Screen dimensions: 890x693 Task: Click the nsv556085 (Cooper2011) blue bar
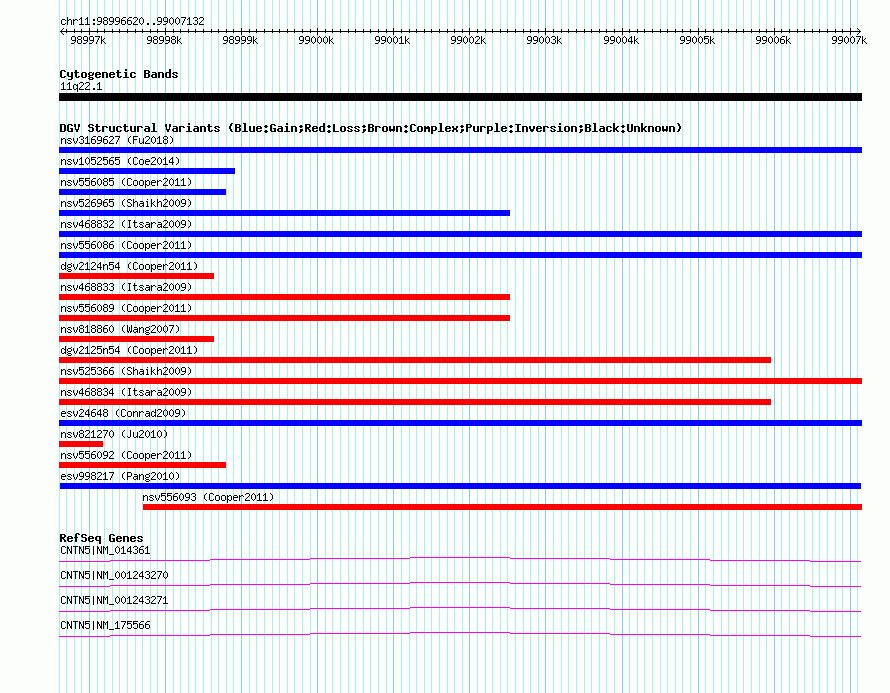142,192
